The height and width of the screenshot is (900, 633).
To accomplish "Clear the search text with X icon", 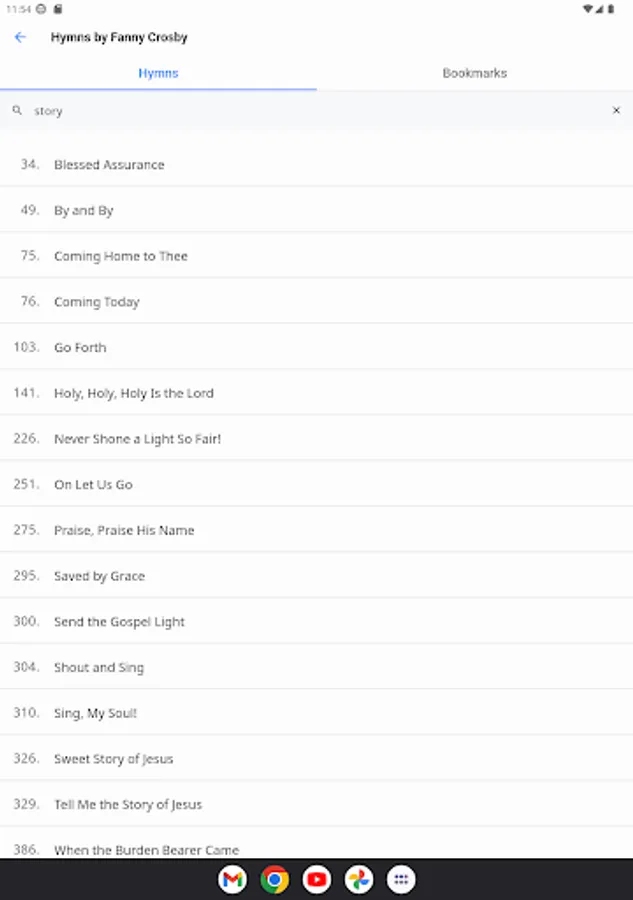I will 616,111.
